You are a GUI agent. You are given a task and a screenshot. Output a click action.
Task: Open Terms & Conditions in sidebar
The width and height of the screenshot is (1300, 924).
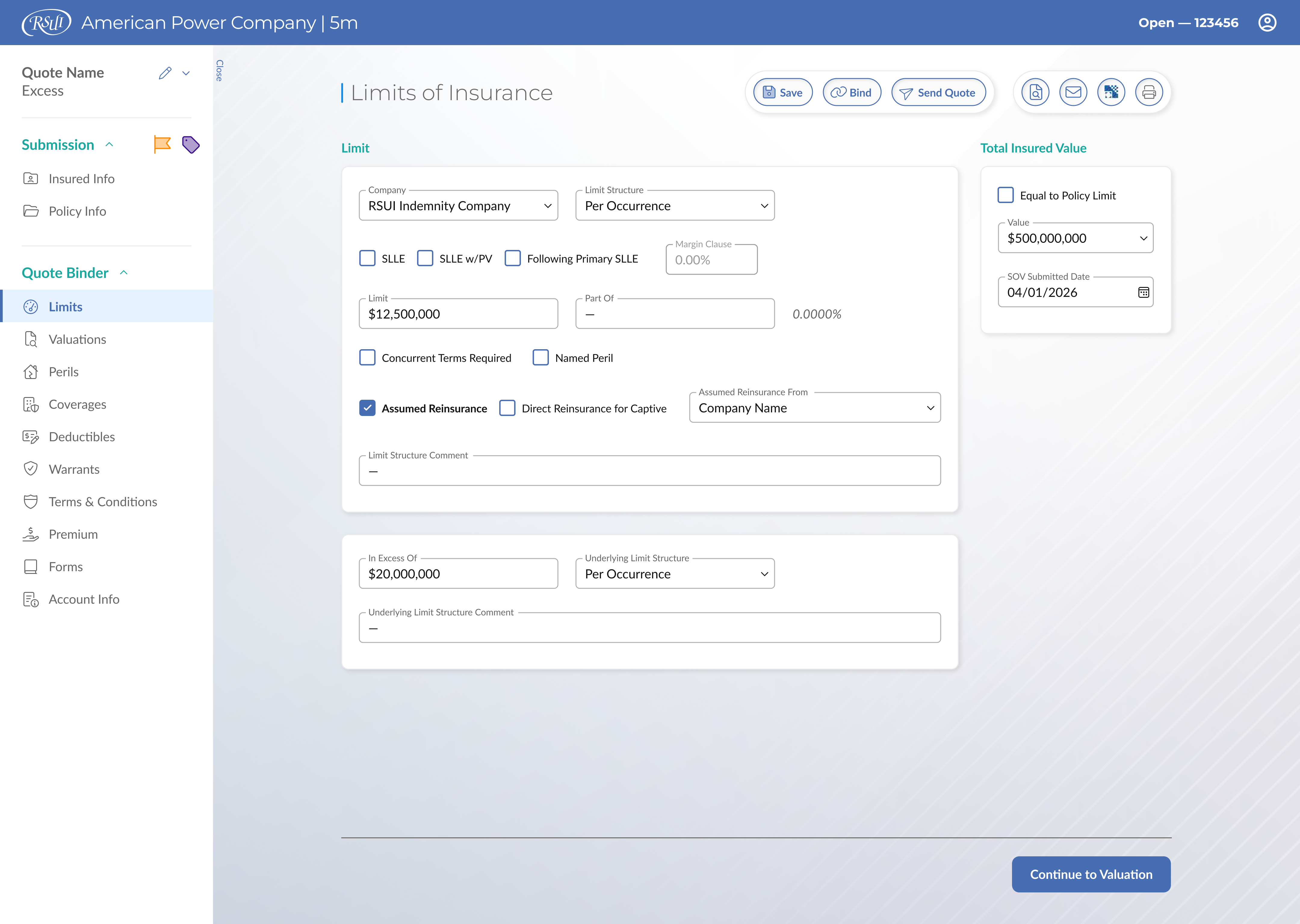pos(107,502)
